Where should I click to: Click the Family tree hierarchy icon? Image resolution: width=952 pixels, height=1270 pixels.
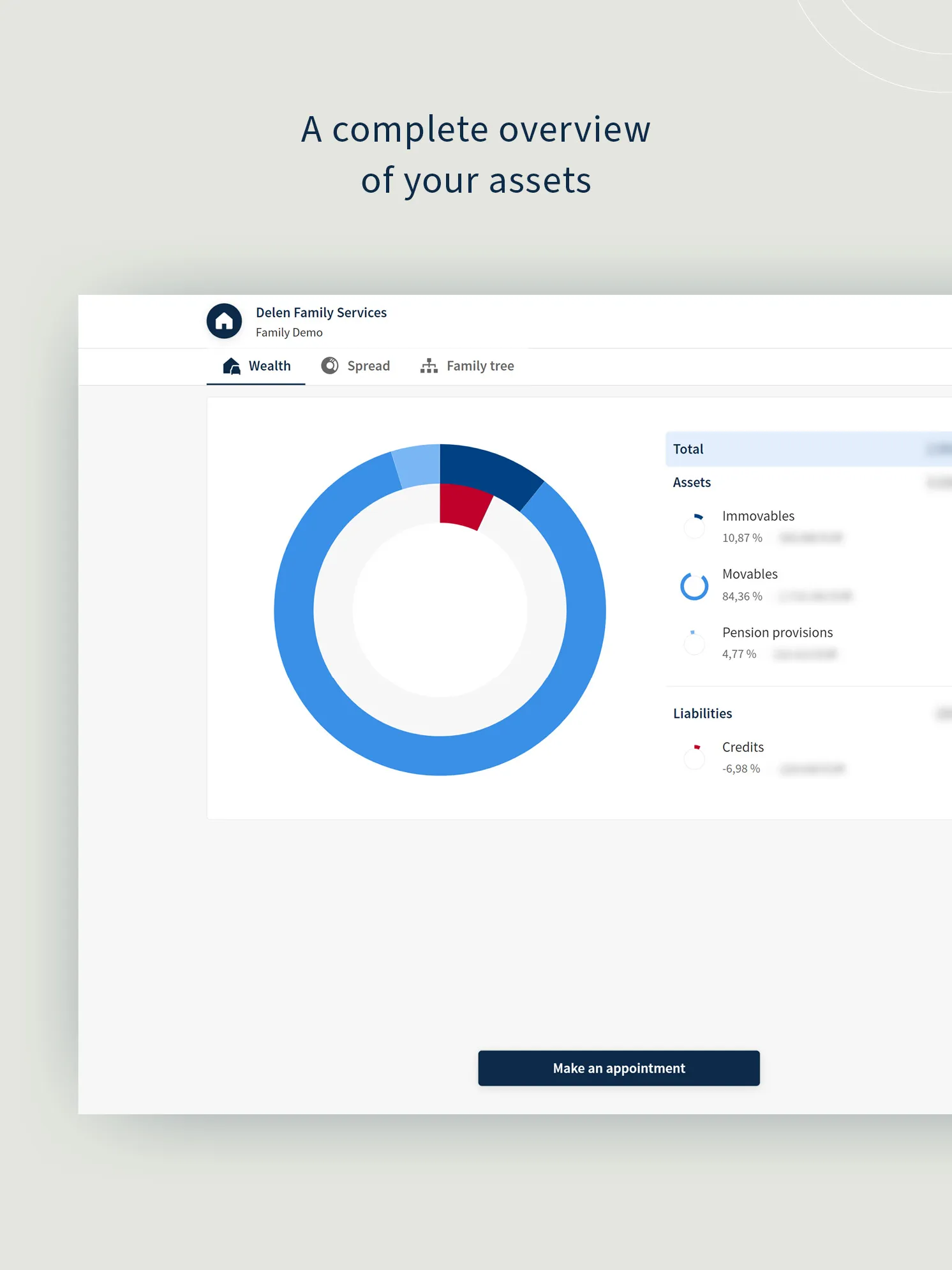click(429, 366)
